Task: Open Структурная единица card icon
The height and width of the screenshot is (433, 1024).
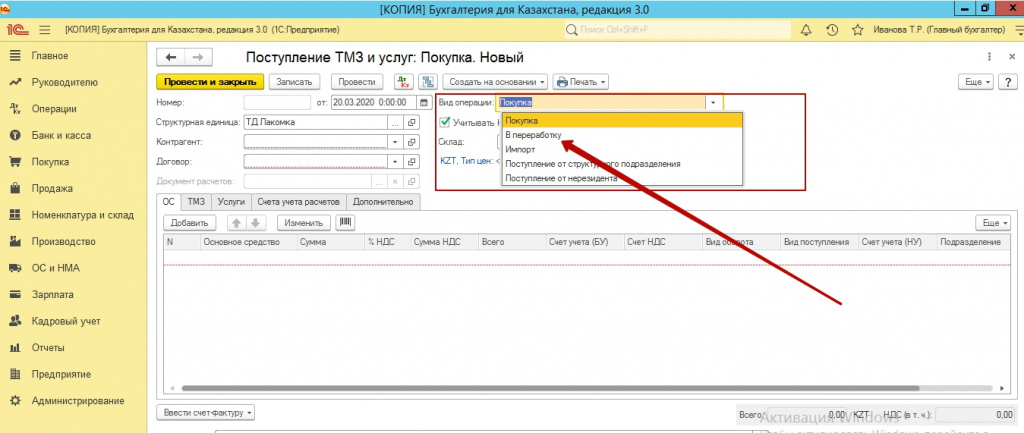Action: (x=412, y=122)
